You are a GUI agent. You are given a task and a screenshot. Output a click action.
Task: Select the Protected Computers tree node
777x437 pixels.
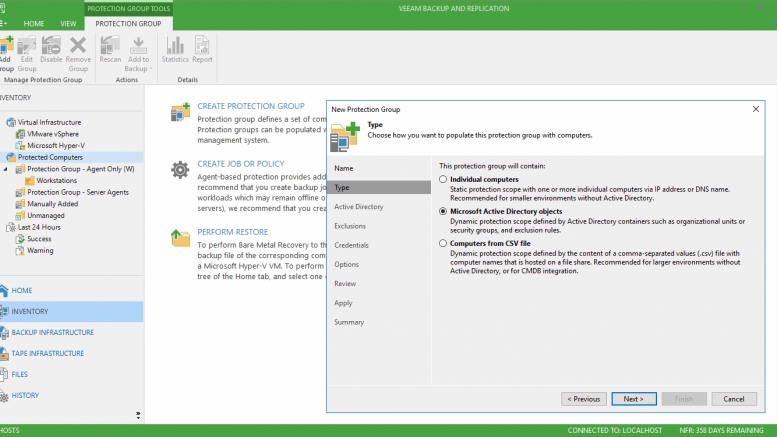pos(50,157)
